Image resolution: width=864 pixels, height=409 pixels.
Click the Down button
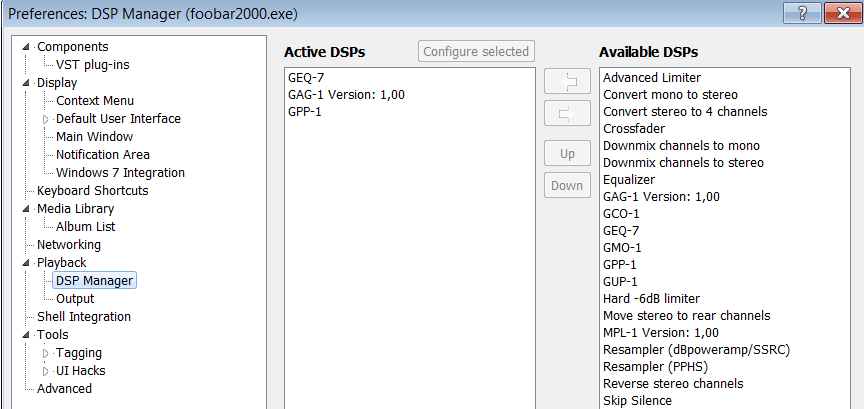click(567, 185)
